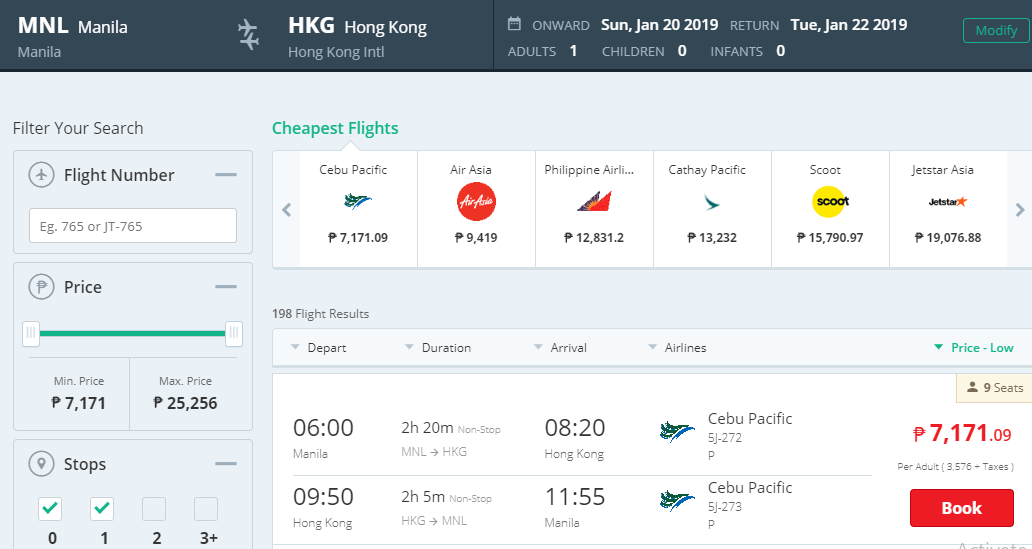Screen dimensions: 1032x549
Task: Collapse the Flight Number filter panel
Action: 226,174
